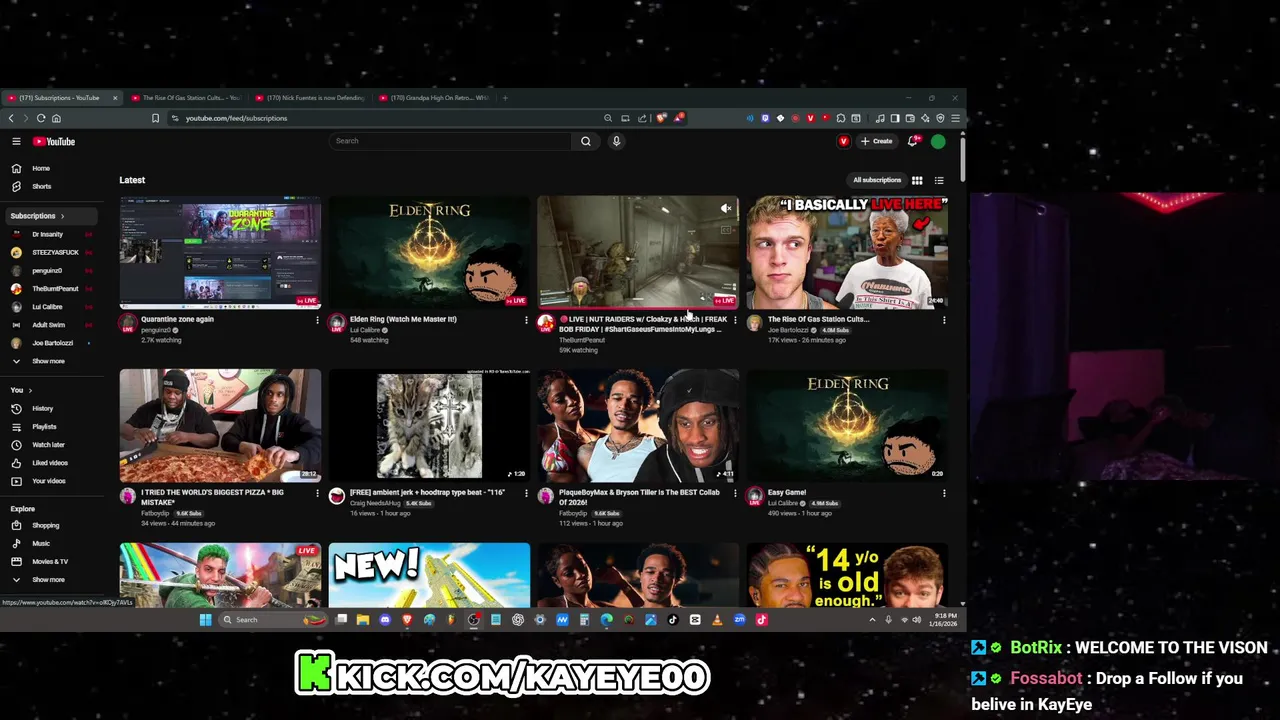The height and width of the screenshot is (720, 1280).
Task: Open File Explorer from taskbar
Action: pyautogui.click(x=363, y=620)
